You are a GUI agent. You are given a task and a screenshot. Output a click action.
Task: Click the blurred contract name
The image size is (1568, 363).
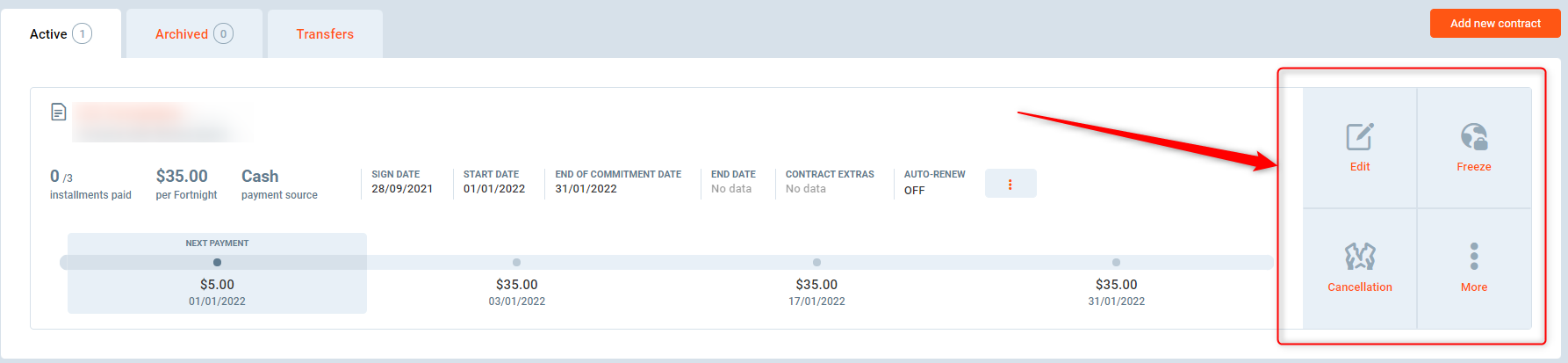pos(149,121)
